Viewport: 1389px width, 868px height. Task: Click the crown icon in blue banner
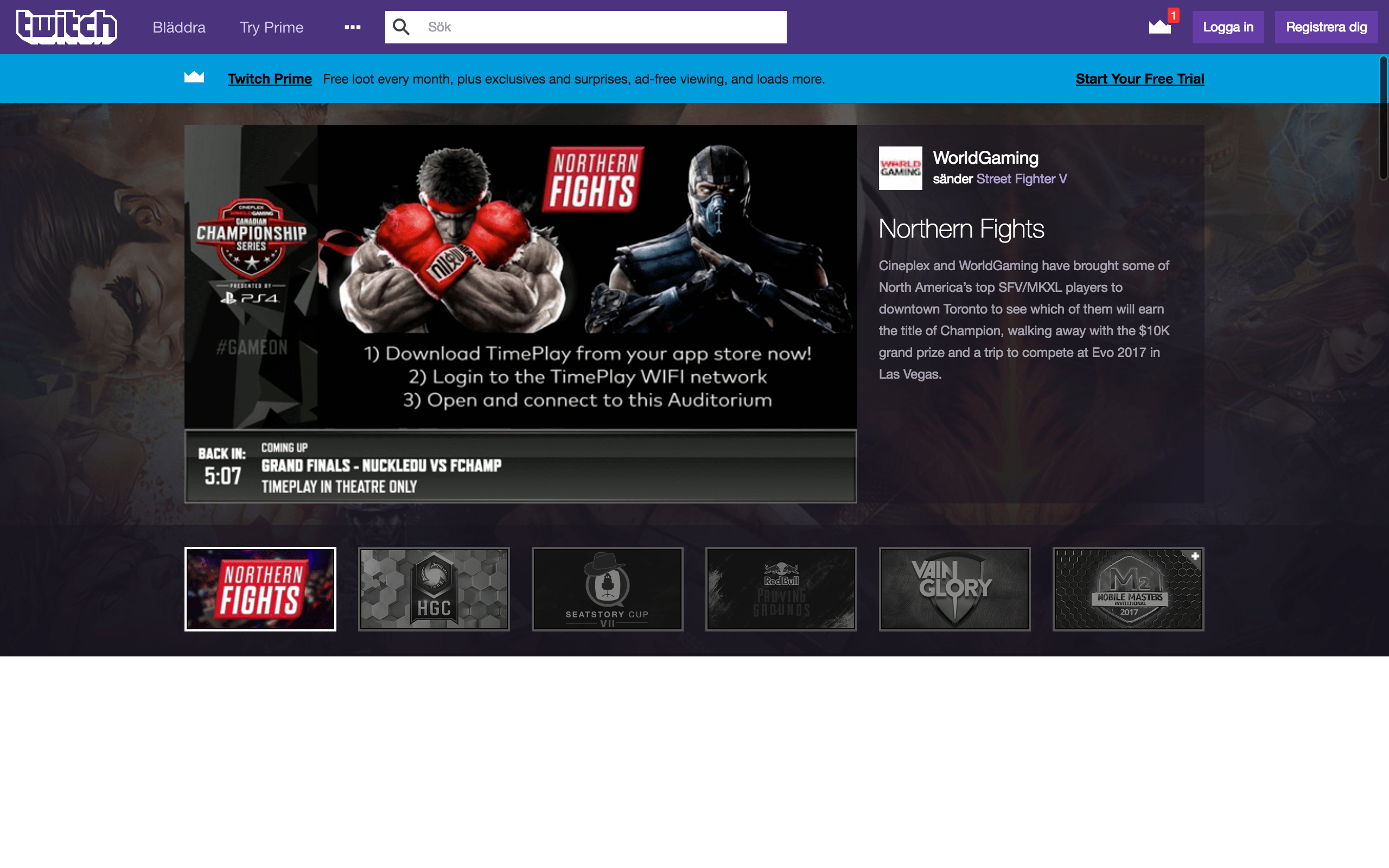[x=194, y=78]
